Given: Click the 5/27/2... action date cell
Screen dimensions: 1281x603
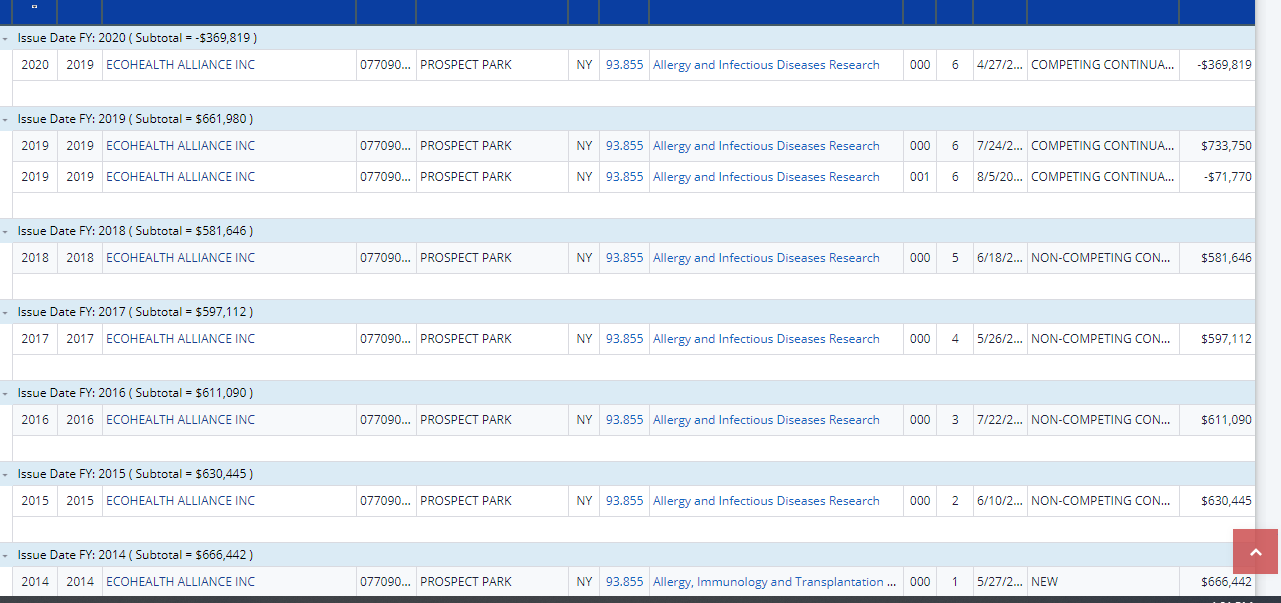Looking at the screenshot, I should (x=1000, y=582).
